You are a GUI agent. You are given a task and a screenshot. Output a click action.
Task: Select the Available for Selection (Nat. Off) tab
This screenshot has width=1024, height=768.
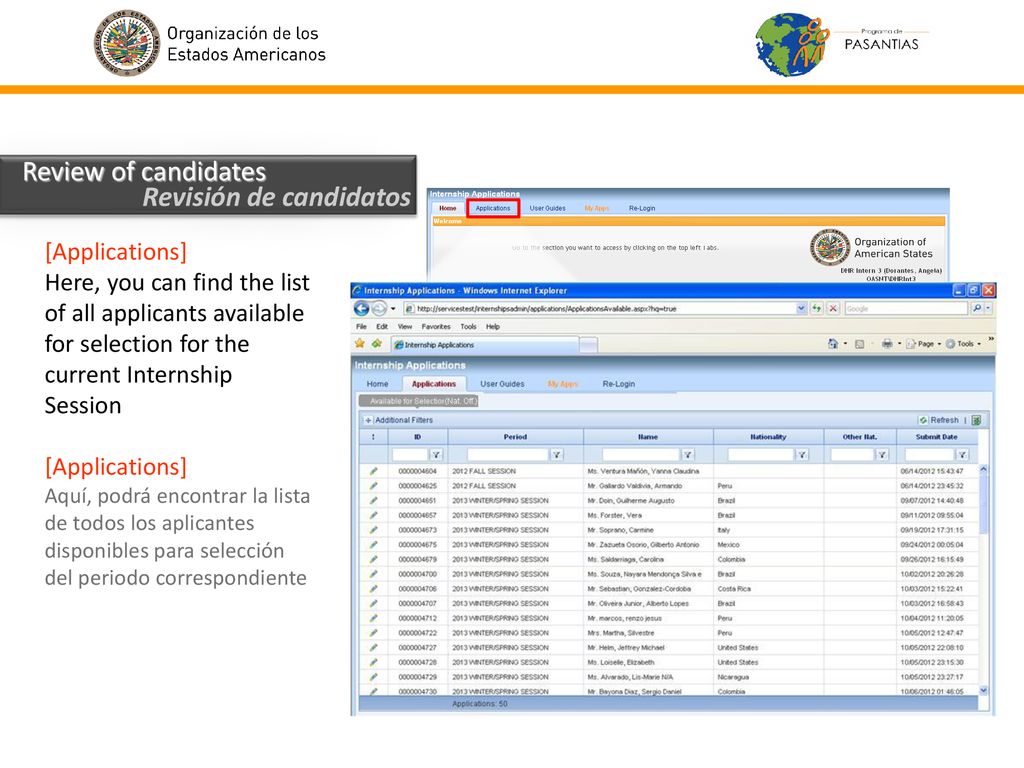coord(419,401)
